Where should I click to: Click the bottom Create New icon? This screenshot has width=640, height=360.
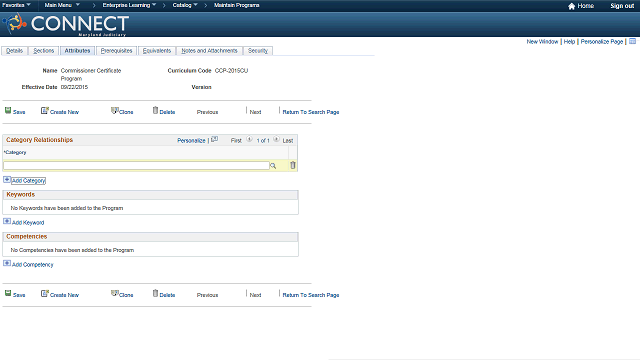click(44, 293)
